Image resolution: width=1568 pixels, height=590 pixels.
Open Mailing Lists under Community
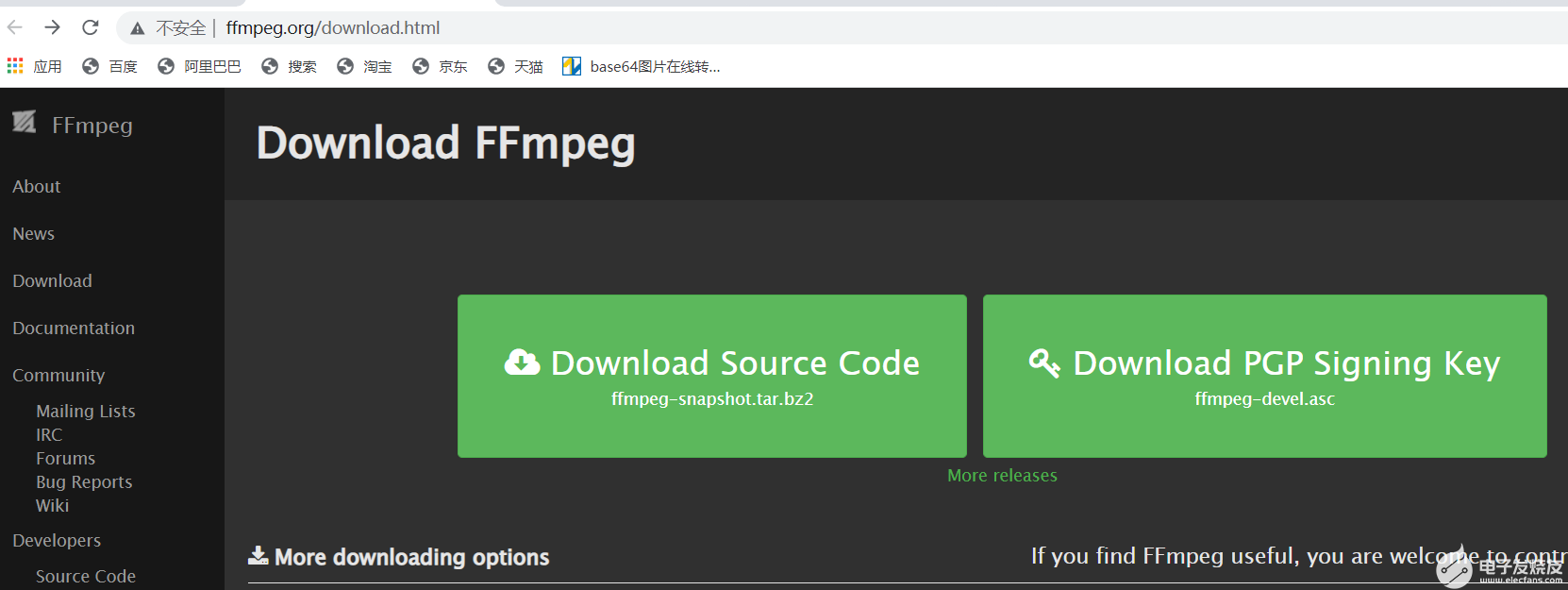(x=86, y=412)
